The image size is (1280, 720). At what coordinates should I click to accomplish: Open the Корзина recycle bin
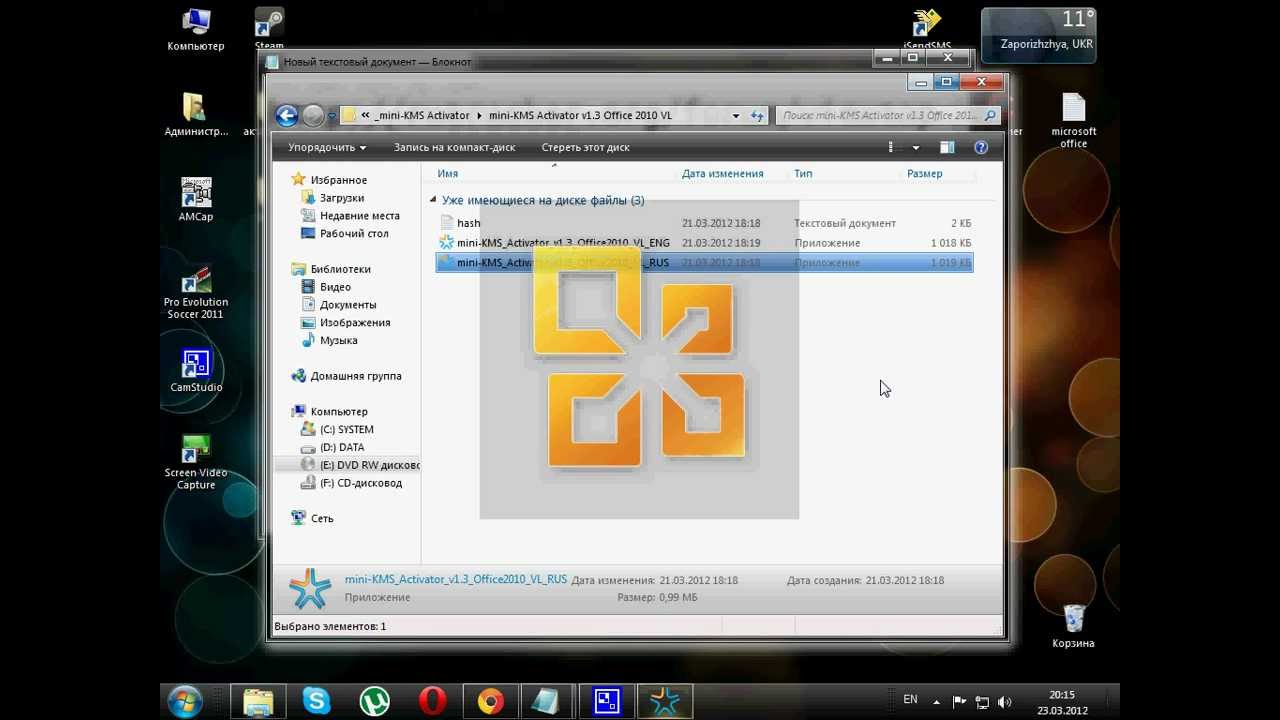tap(1073, 626)
